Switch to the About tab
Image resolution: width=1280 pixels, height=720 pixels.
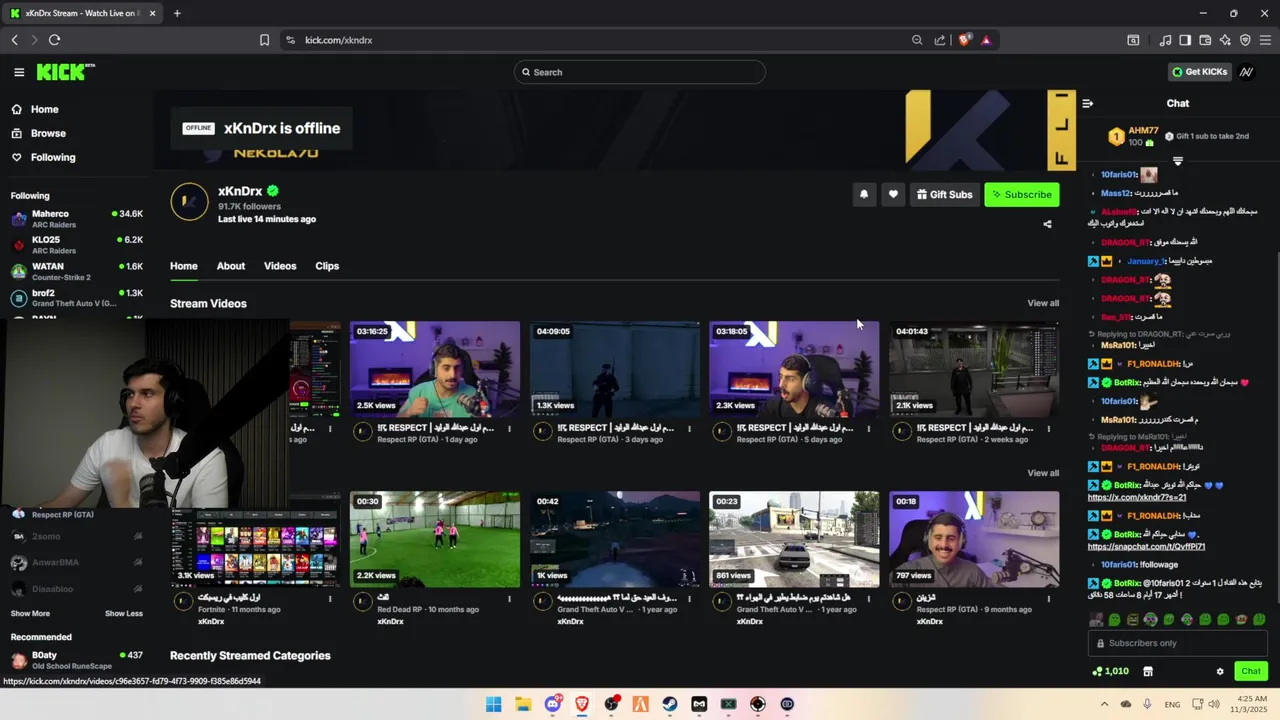(x=231, y=266)
